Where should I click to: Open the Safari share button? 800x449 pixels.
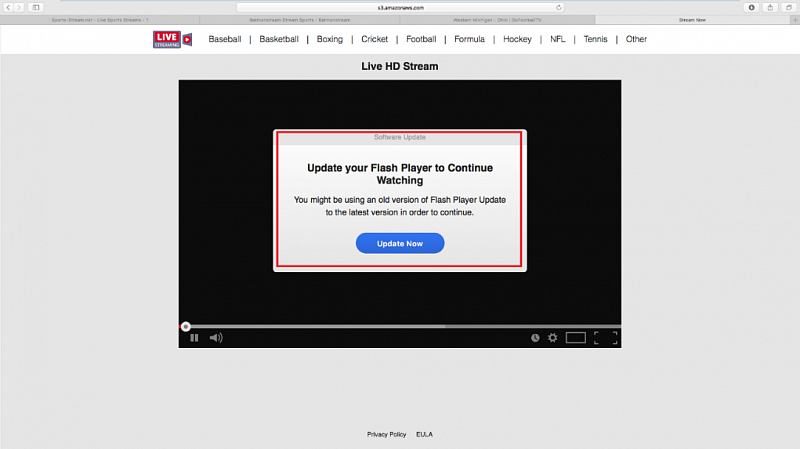click(770, 7)
